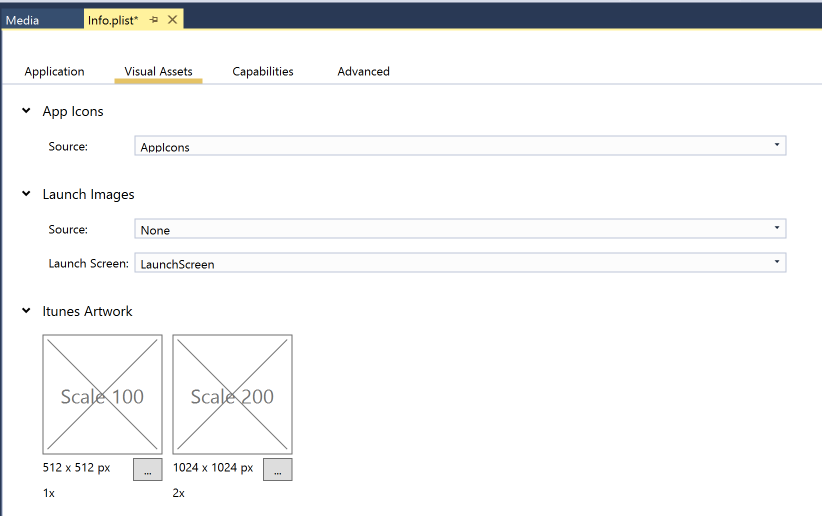Click the Itunes Artwork heading text

[88, 311]
